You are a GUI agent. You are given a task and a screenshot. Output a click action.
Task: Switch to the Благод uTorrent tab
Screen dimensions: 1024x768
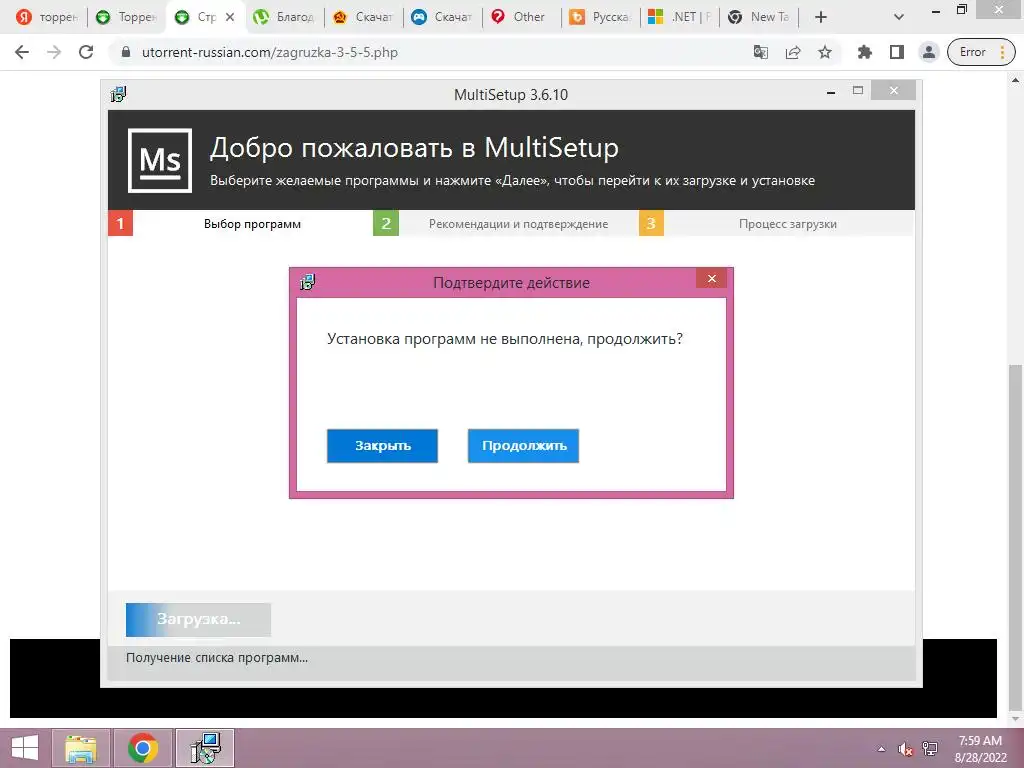pos(284,17)
